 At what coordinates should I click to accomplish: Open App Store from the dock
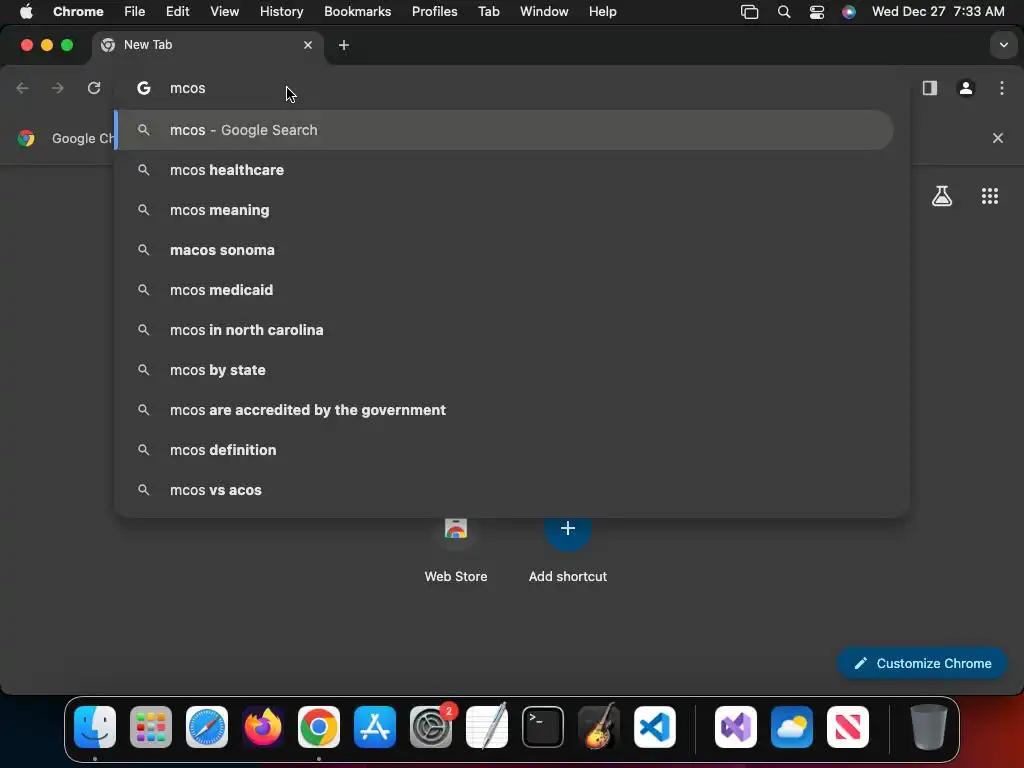pos(375,727)
